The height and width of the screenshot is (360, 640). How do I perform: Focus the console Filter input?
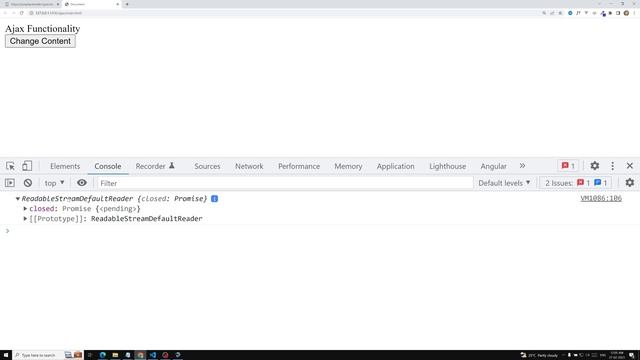(x=285, y=183)
